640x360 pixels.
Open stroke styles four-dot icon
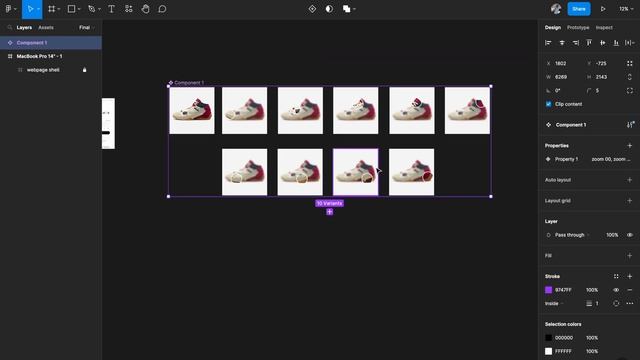pyautogui.click(x=616, y=276)
